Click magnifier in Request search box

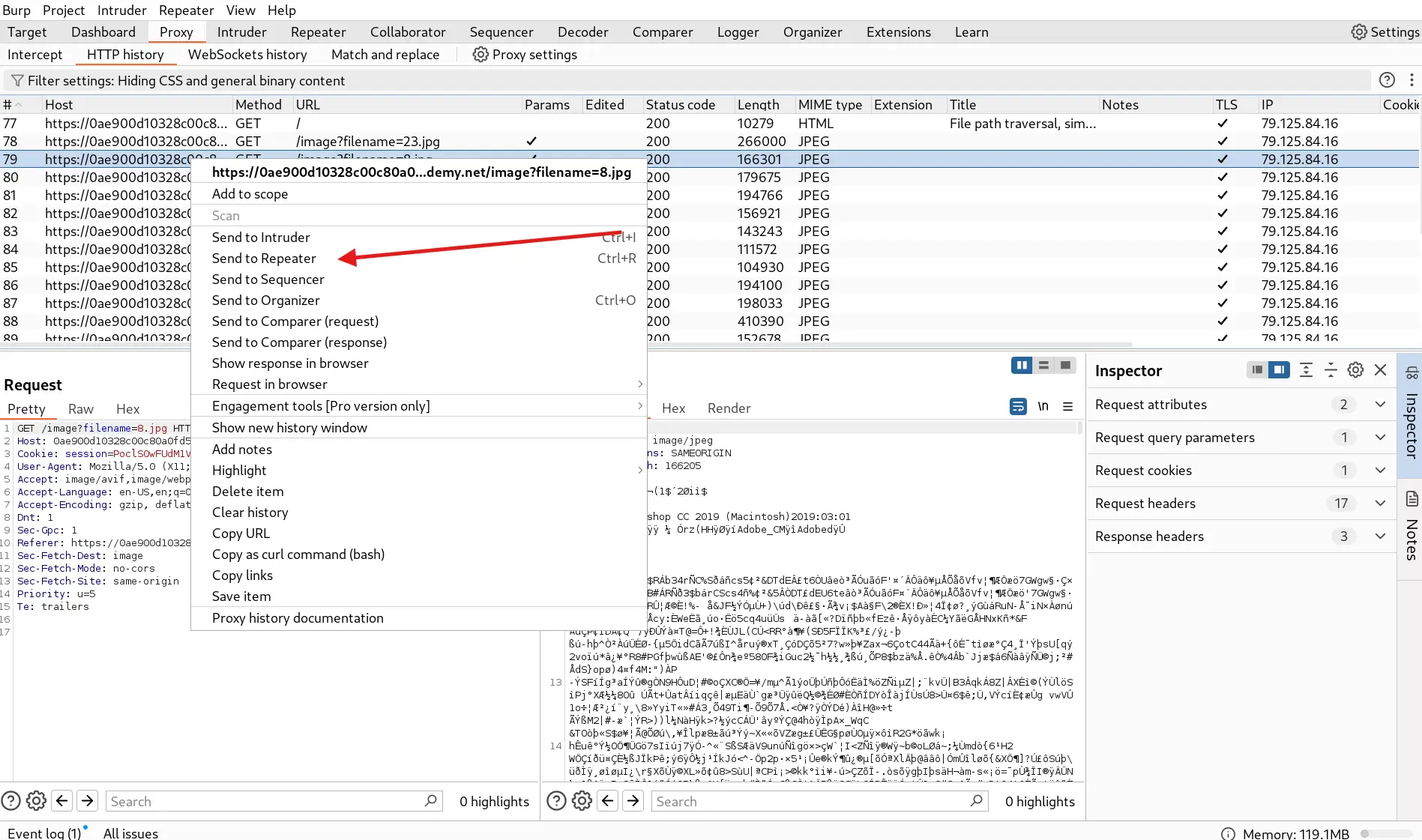[430, 801]
